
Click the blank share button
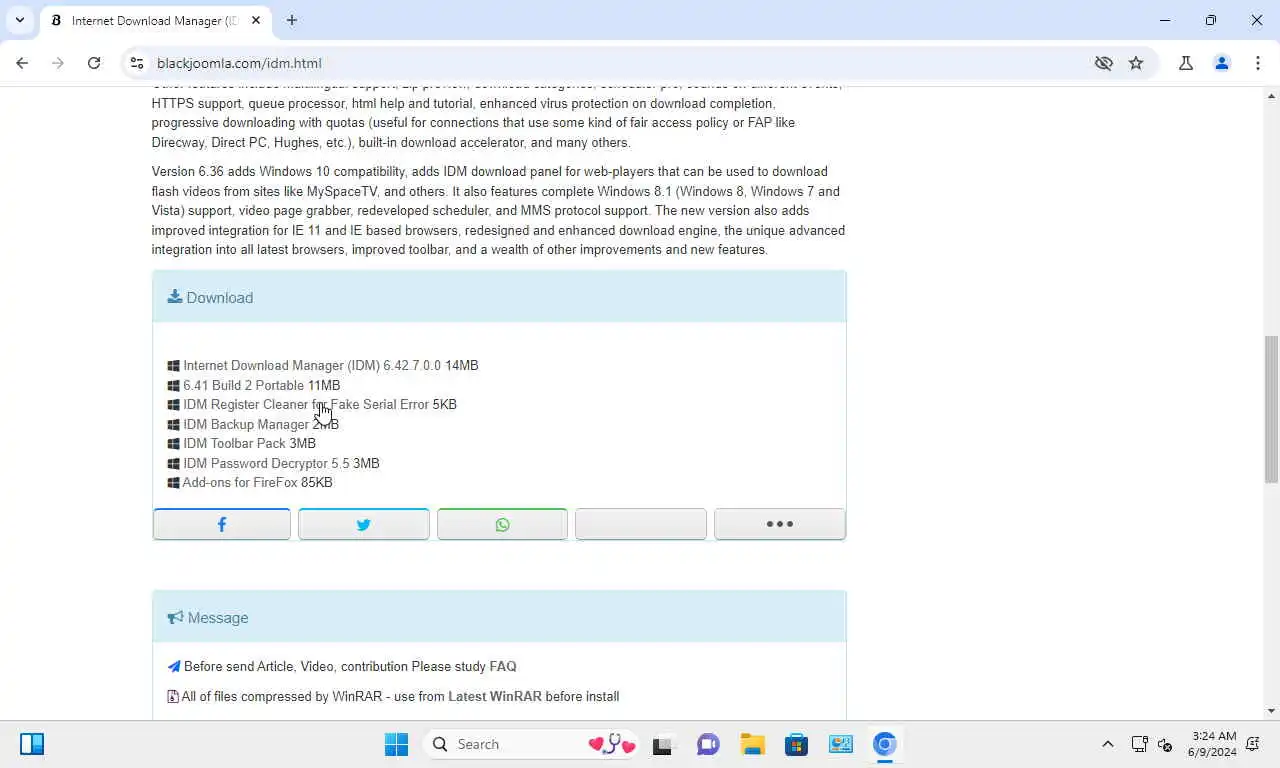[641, 524]
